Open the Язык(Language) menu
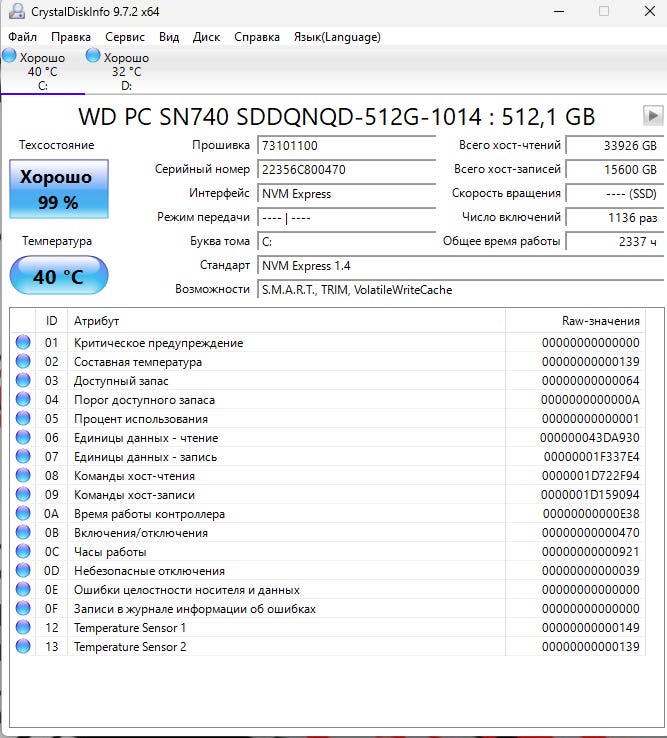This screenshot has width=667, height=738. click(337, 37)
